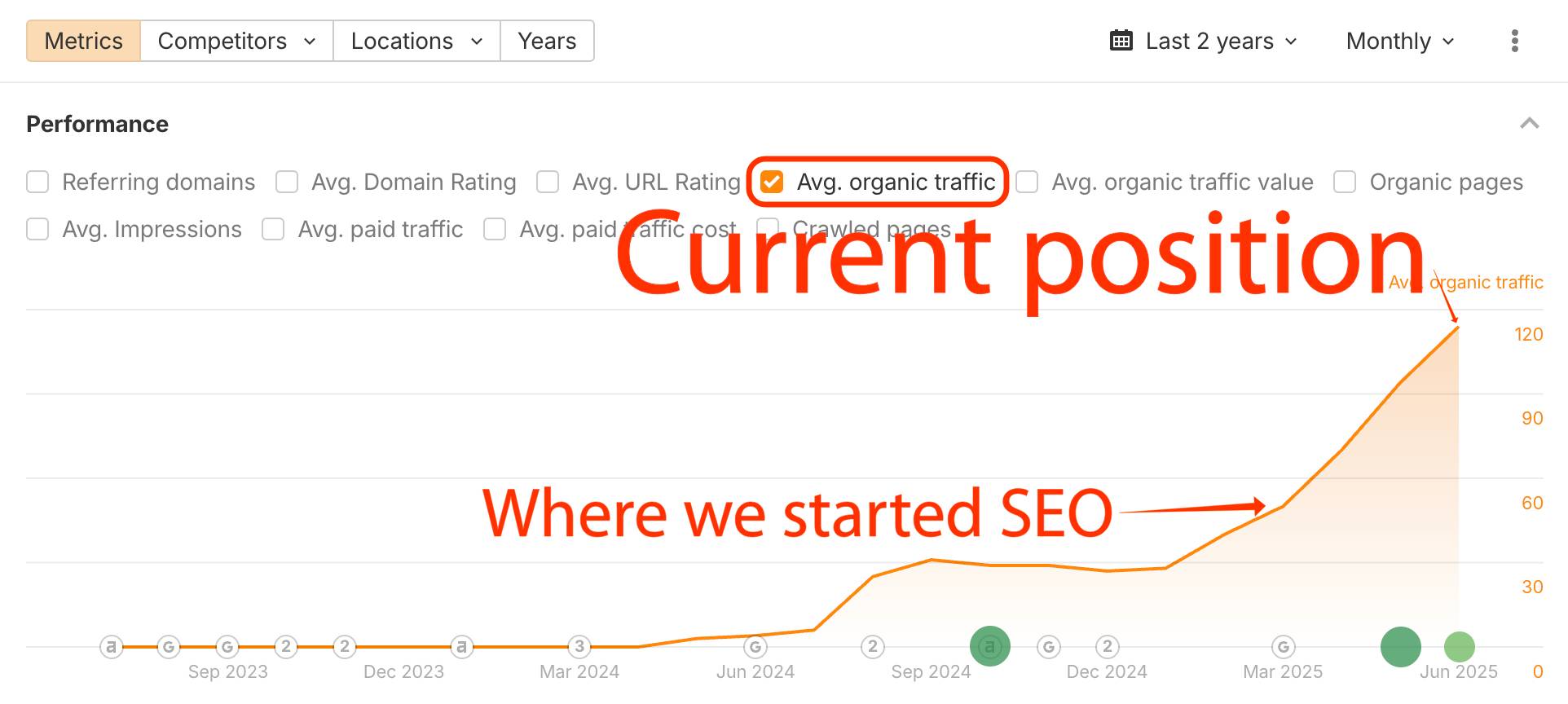Click the G update marker above Jun 2024
The image size is (1568, 704).
coord(755,647)
